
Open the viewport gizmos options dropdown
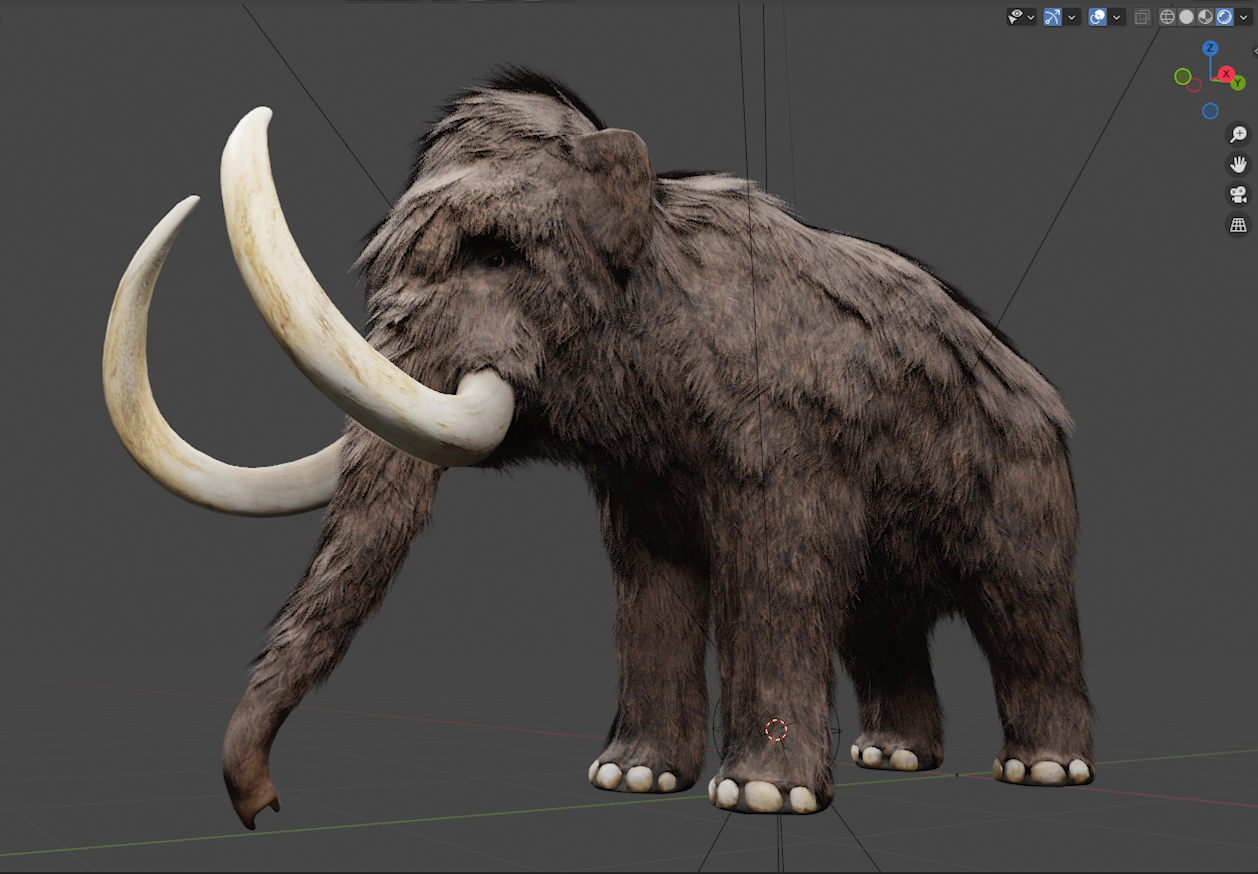[x=1072, y=17]
